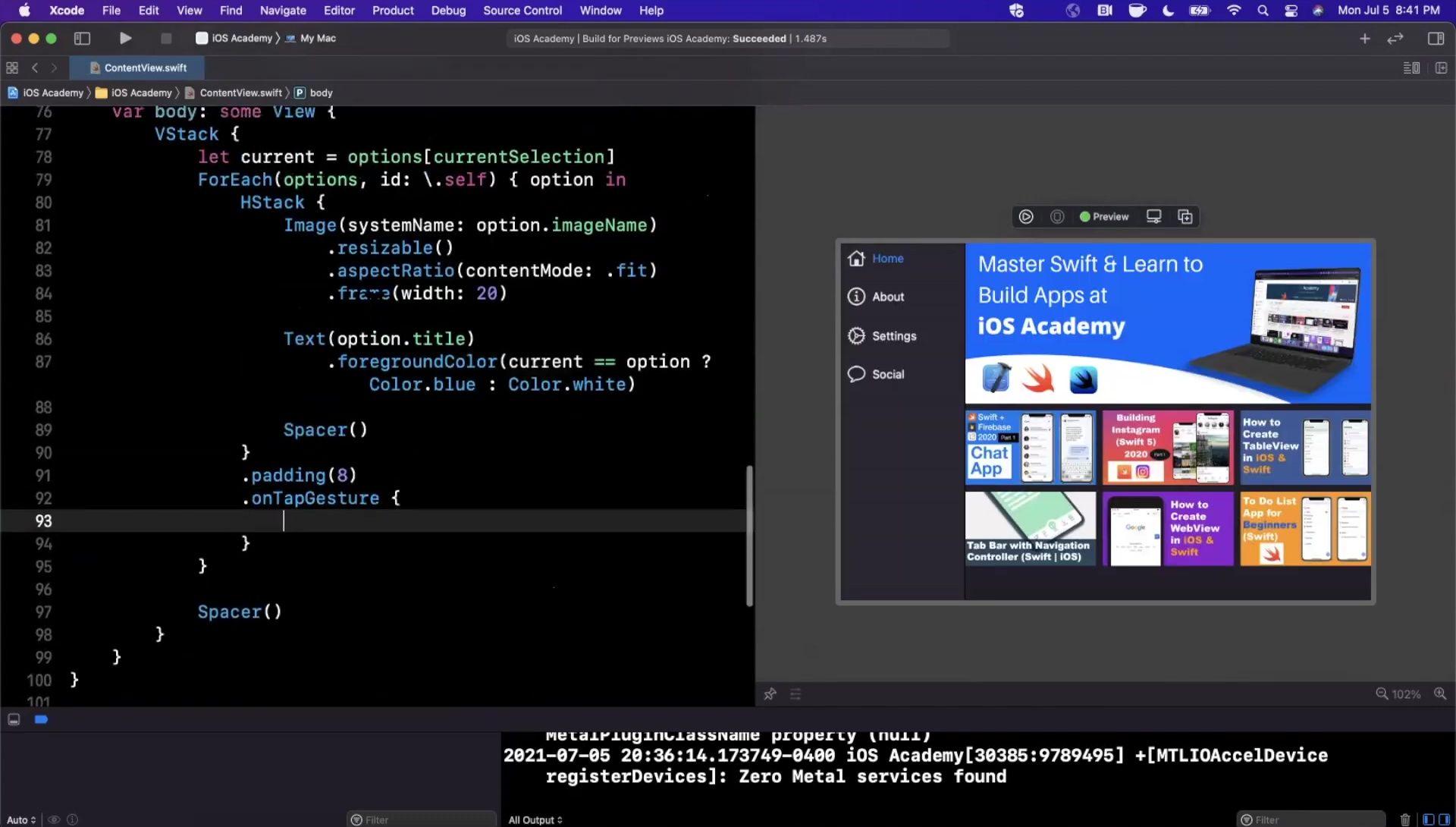Click the code review arrows icon
1456x827 pixels.
pos(1395,38)
